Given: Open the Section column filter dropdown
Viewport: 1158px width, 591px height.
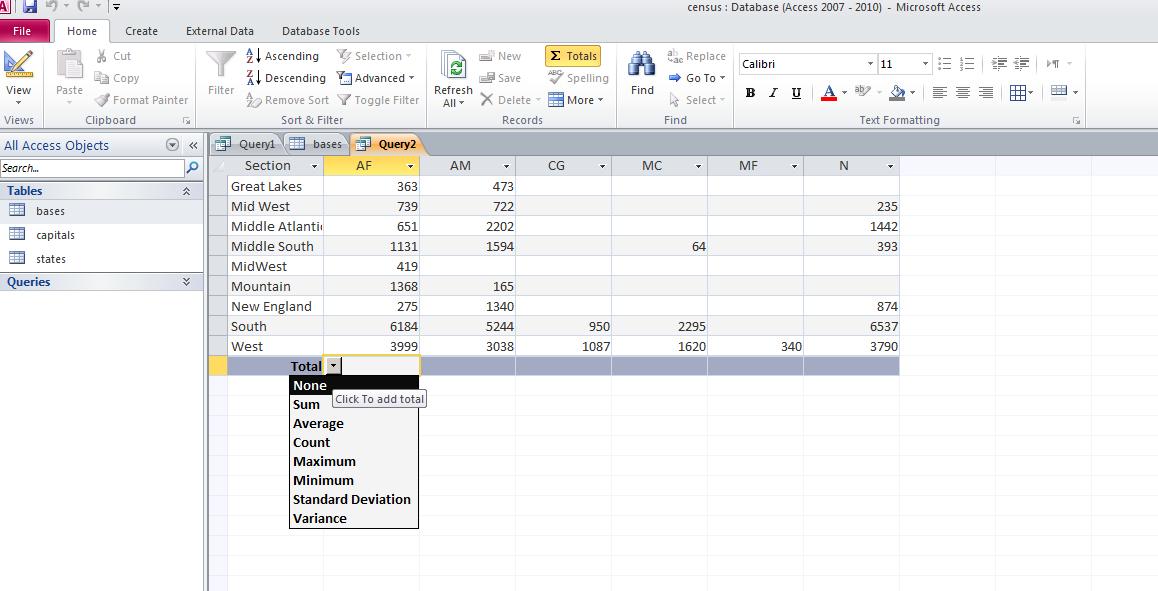Looking at the screenshot, I should click(x=314, y=166).
